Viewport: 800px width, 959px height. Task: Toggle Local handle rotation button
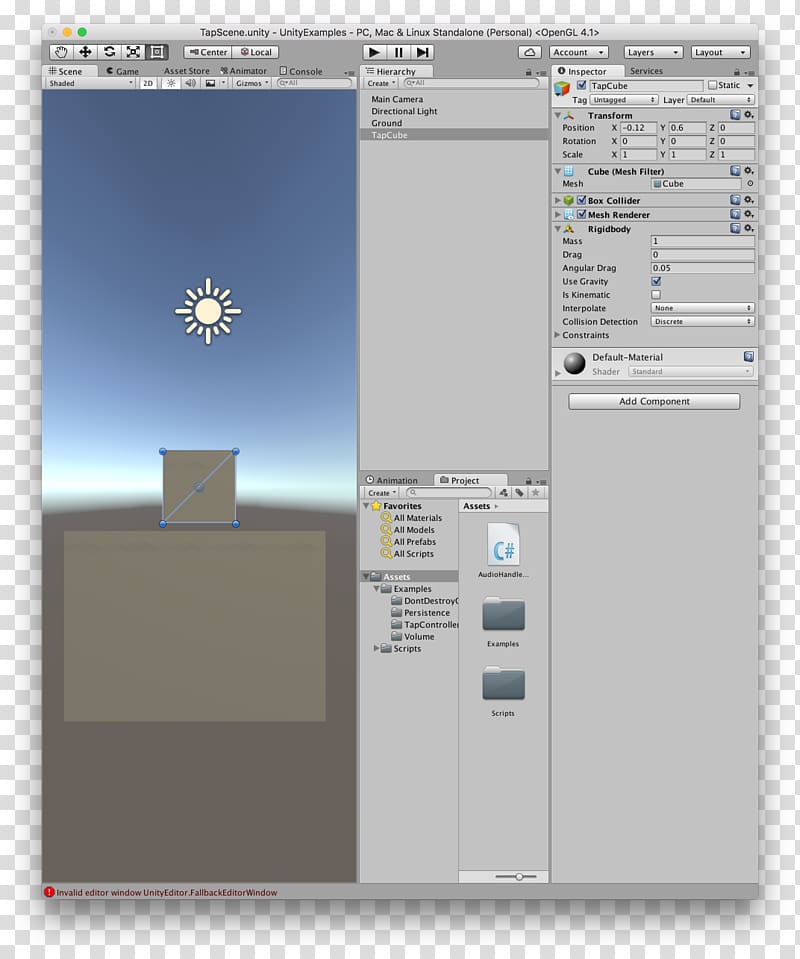coord(256,53)
